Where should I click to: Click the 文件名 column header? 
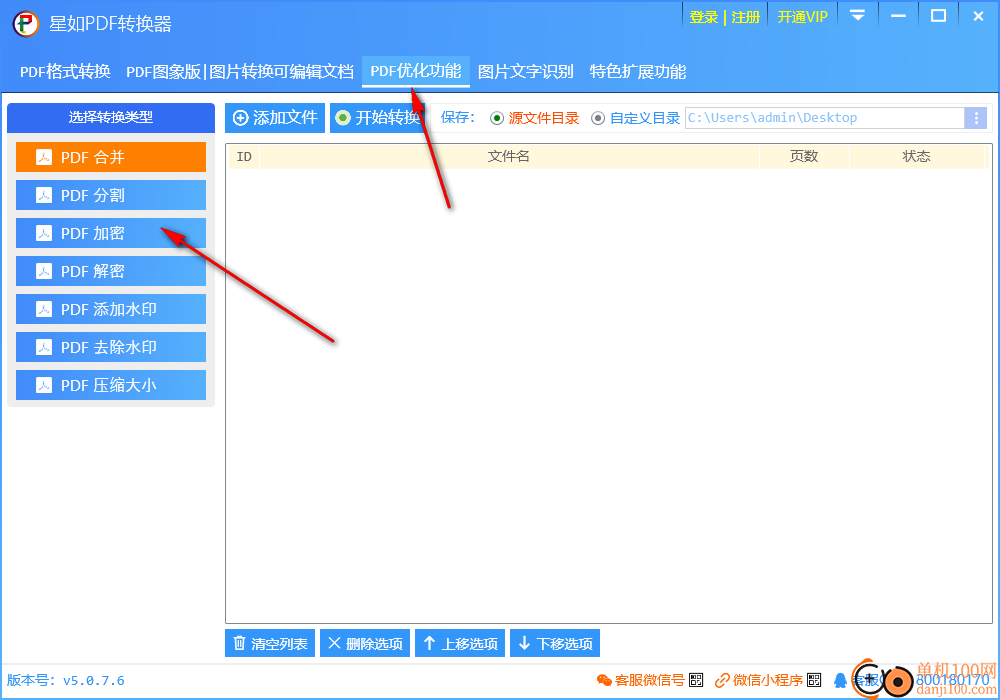click(509, 156)
